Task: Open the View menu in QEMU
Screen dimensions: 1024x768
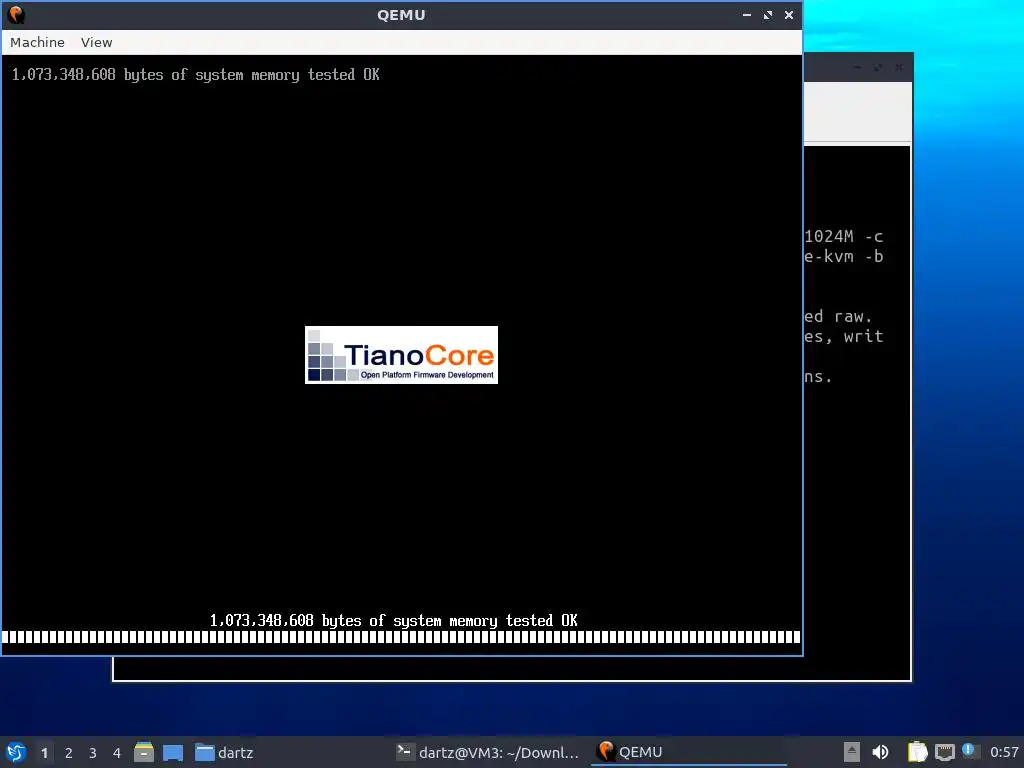Action: [x=96, y=42]
